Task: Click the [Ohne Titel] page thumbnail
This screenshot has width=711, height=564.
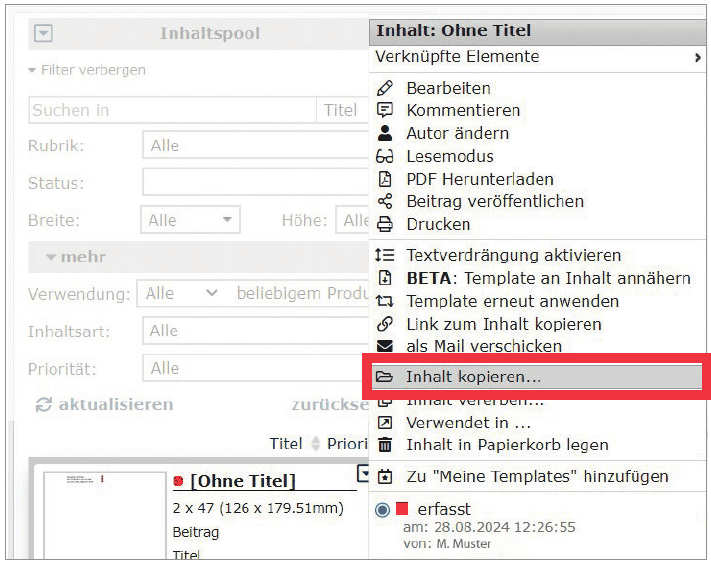Action: (x=105, y=515)
